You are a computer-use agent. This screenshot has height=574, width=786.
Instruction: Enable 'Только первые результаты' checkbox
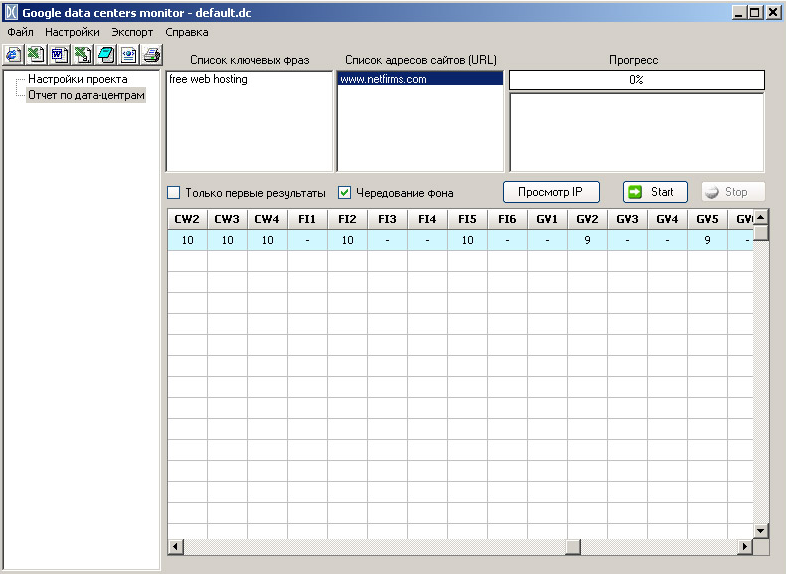(x=173, y=193)
